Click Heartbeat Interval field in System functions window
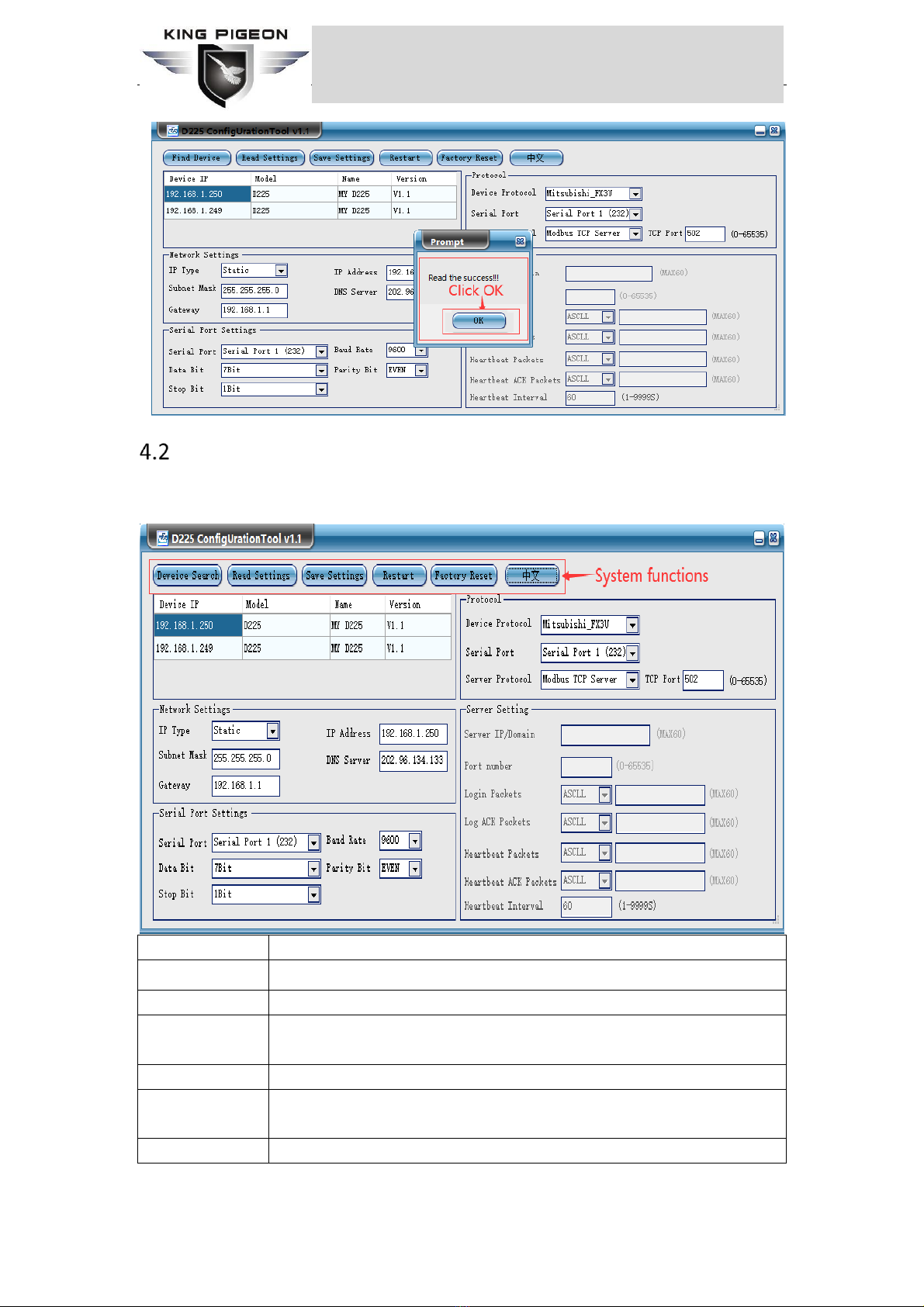Image resolution: width=924 pixels, height=1307 pixels. tap(587, 907)
